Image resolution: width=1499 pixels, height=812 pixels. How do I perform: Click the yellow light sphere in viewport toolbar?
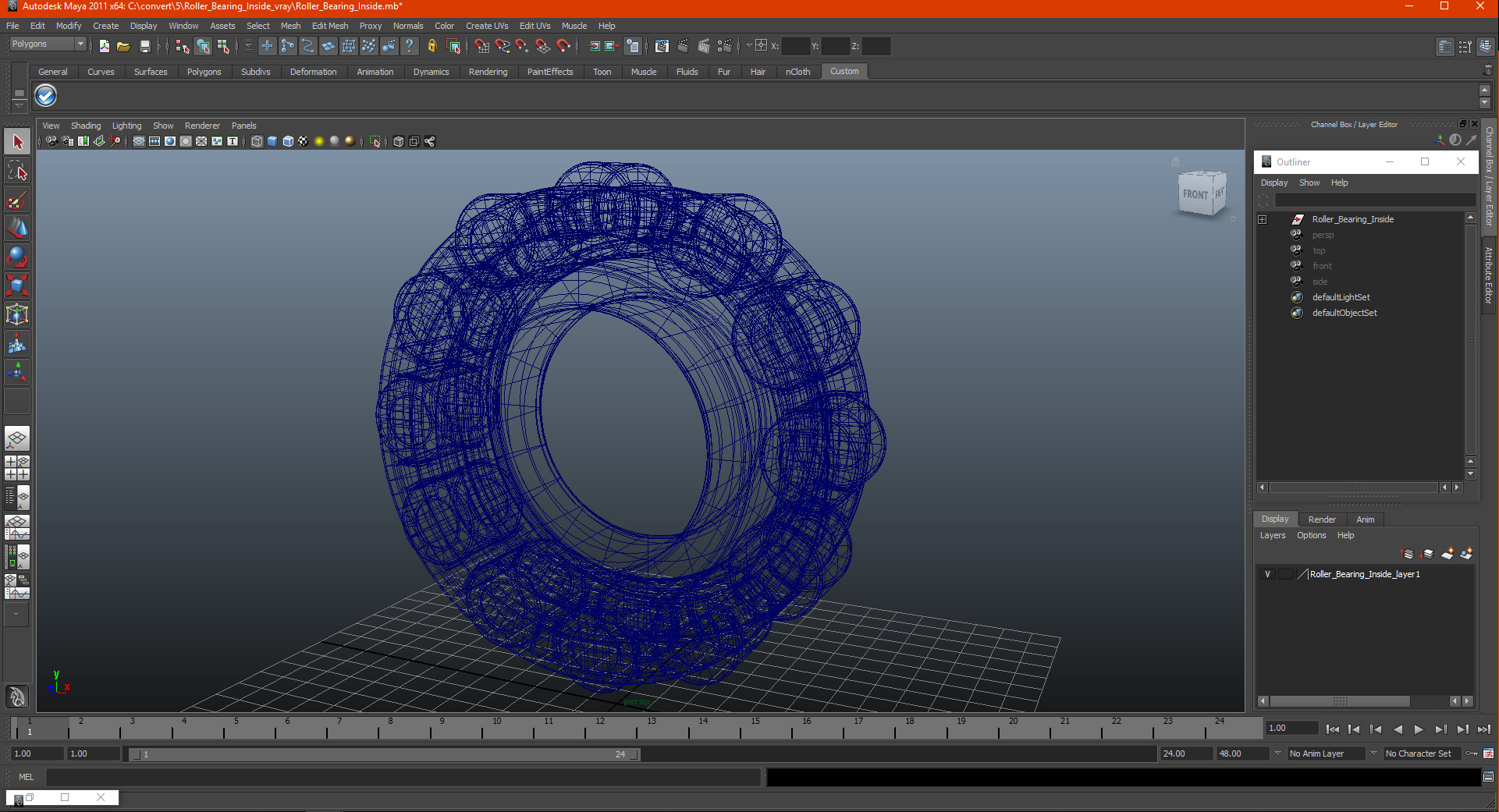coord(319,141)
